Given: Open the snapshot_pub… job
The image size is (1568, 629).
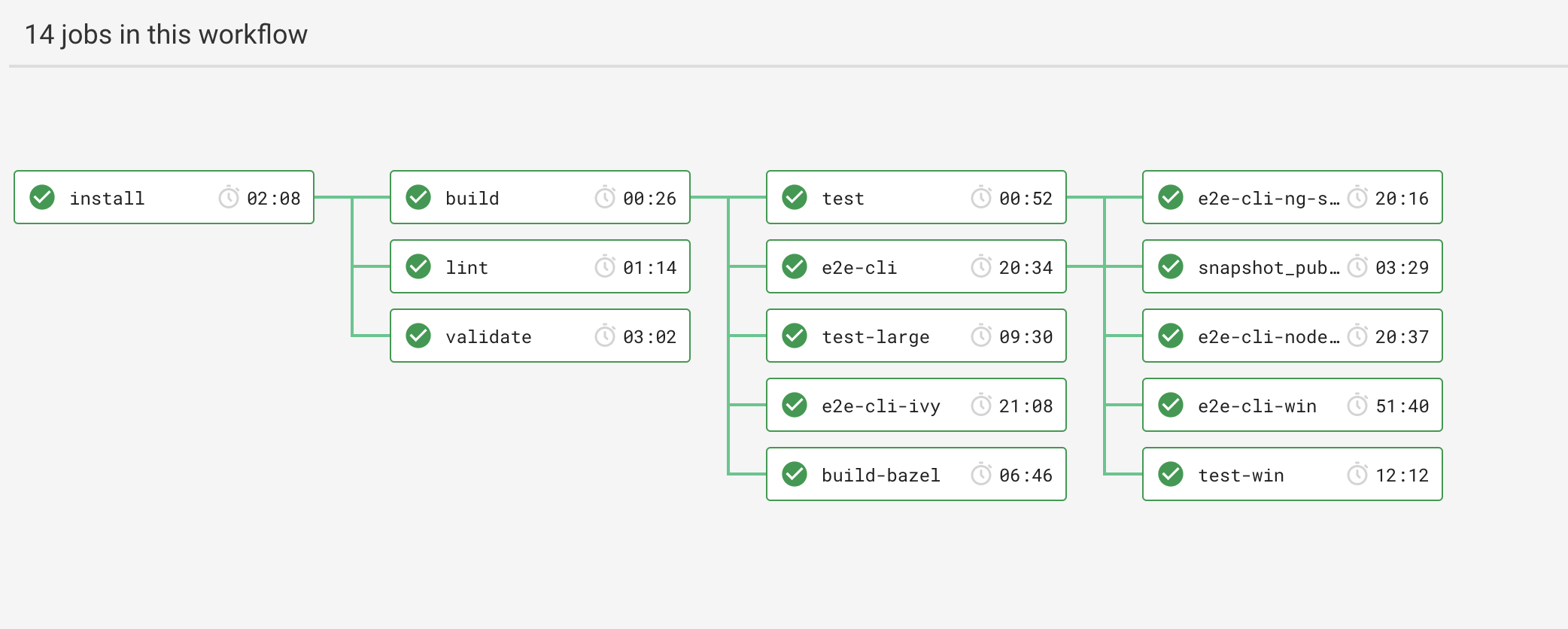Looking at the screenshot, I should tap(1269, 268).
